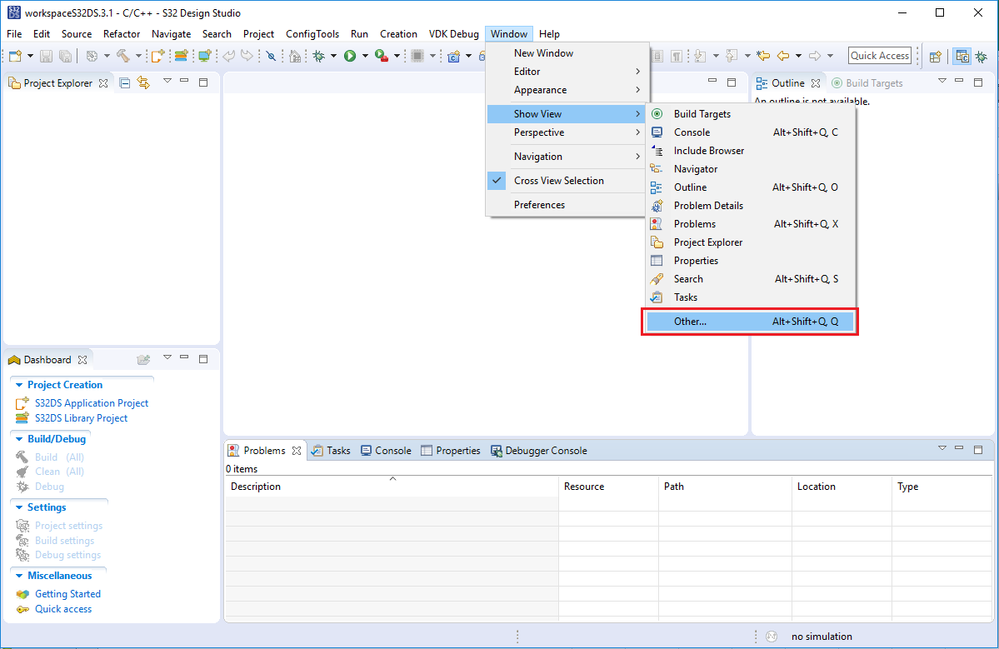
Task: Click the green Run toolbar button
Action: pos(350,56)
